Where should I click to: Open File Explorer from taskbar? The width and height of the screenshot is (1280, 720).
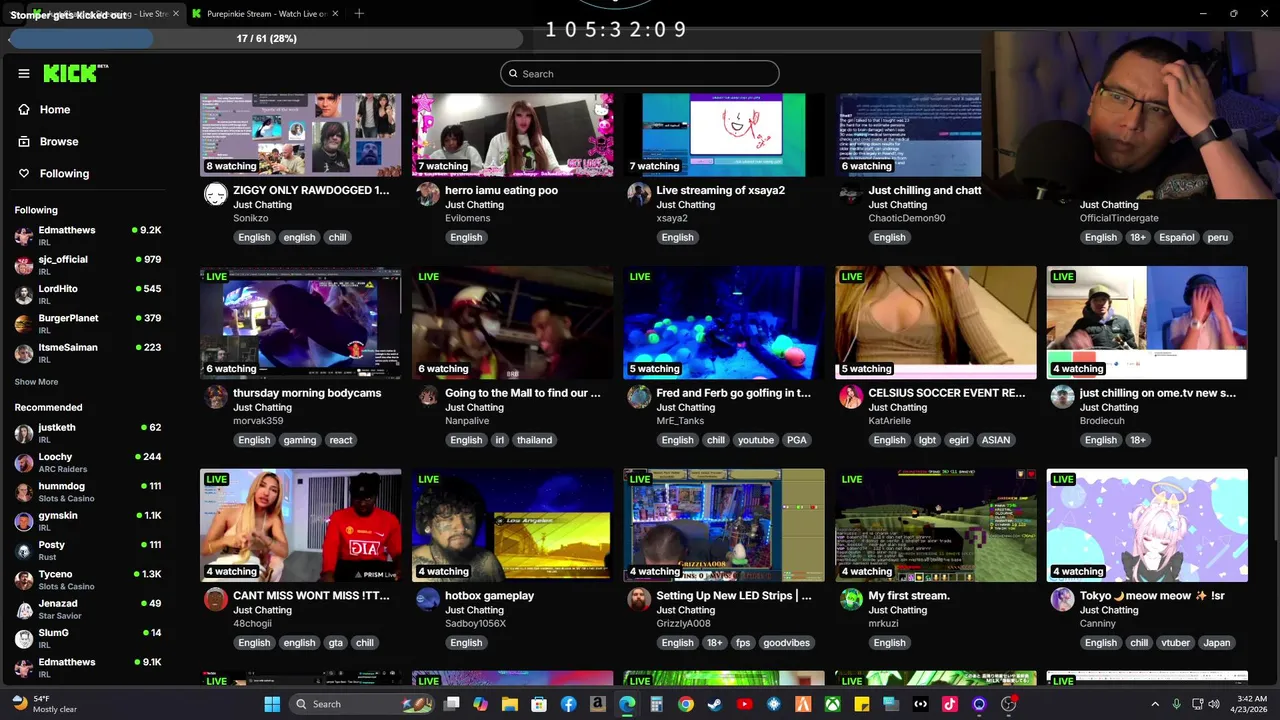coord(510,704)
